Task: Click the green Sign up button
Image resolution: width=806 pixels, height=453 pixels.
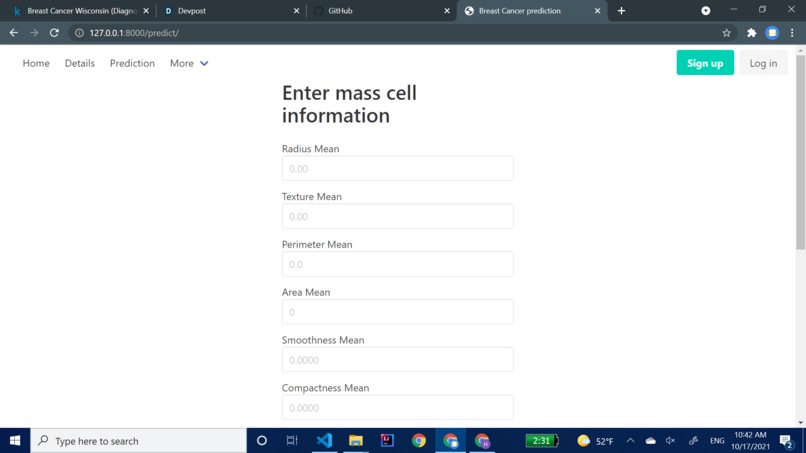Action: (x=705, y=63)
